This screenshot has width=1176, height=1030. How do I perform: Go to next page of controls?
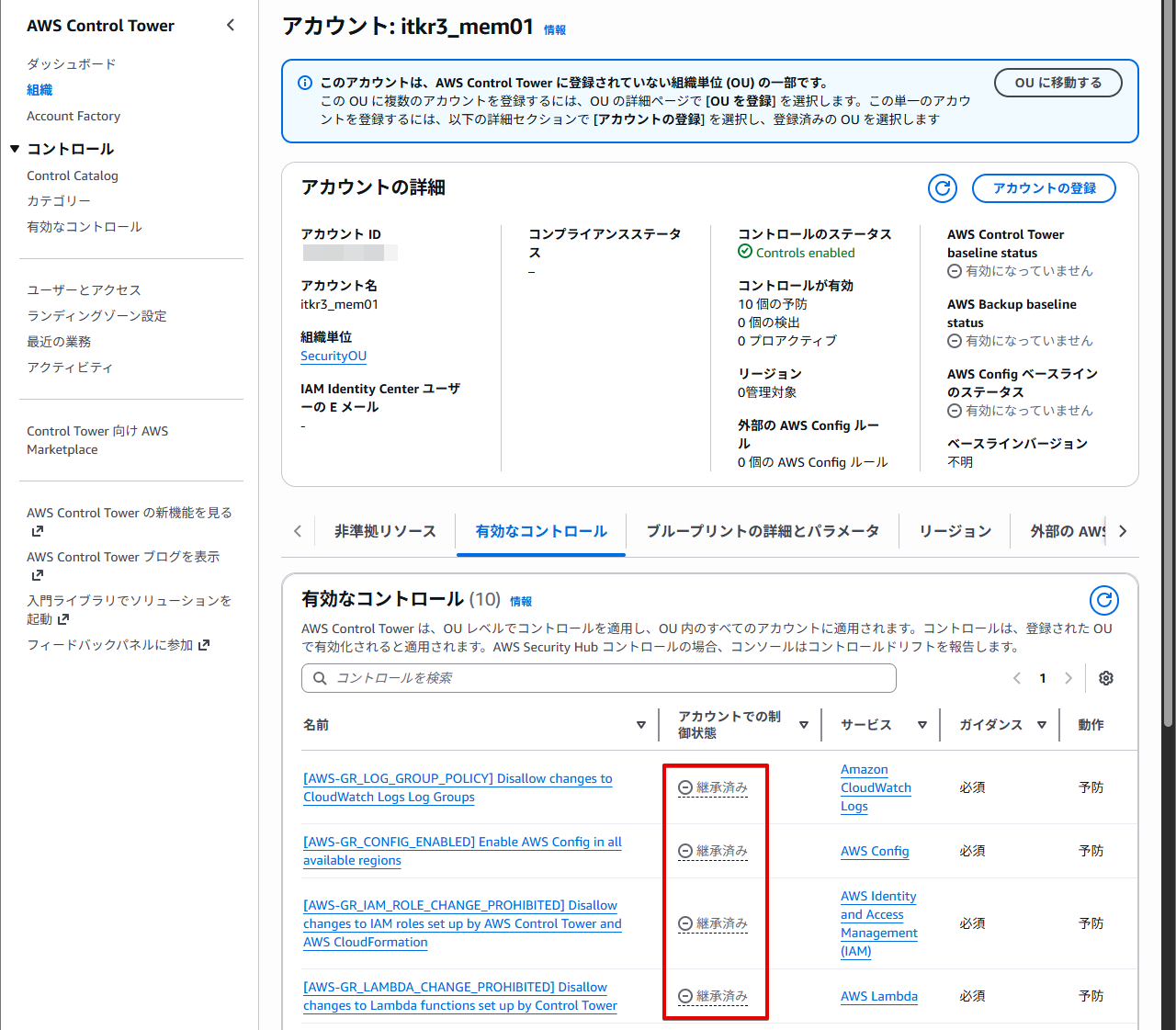click(1069, 678)
